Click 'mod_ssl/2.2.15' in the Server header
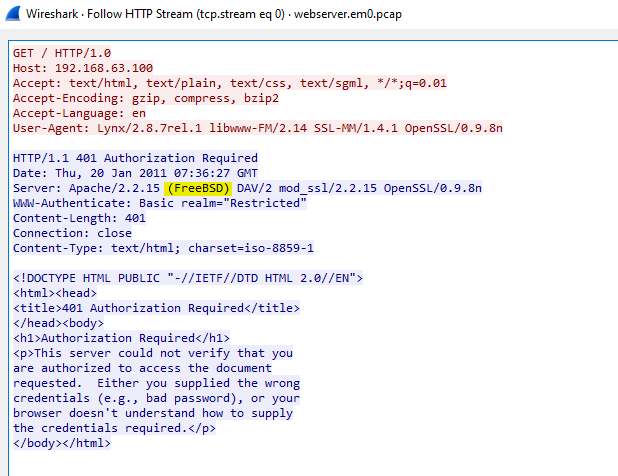The image size is (618, 476). (328, 188)
